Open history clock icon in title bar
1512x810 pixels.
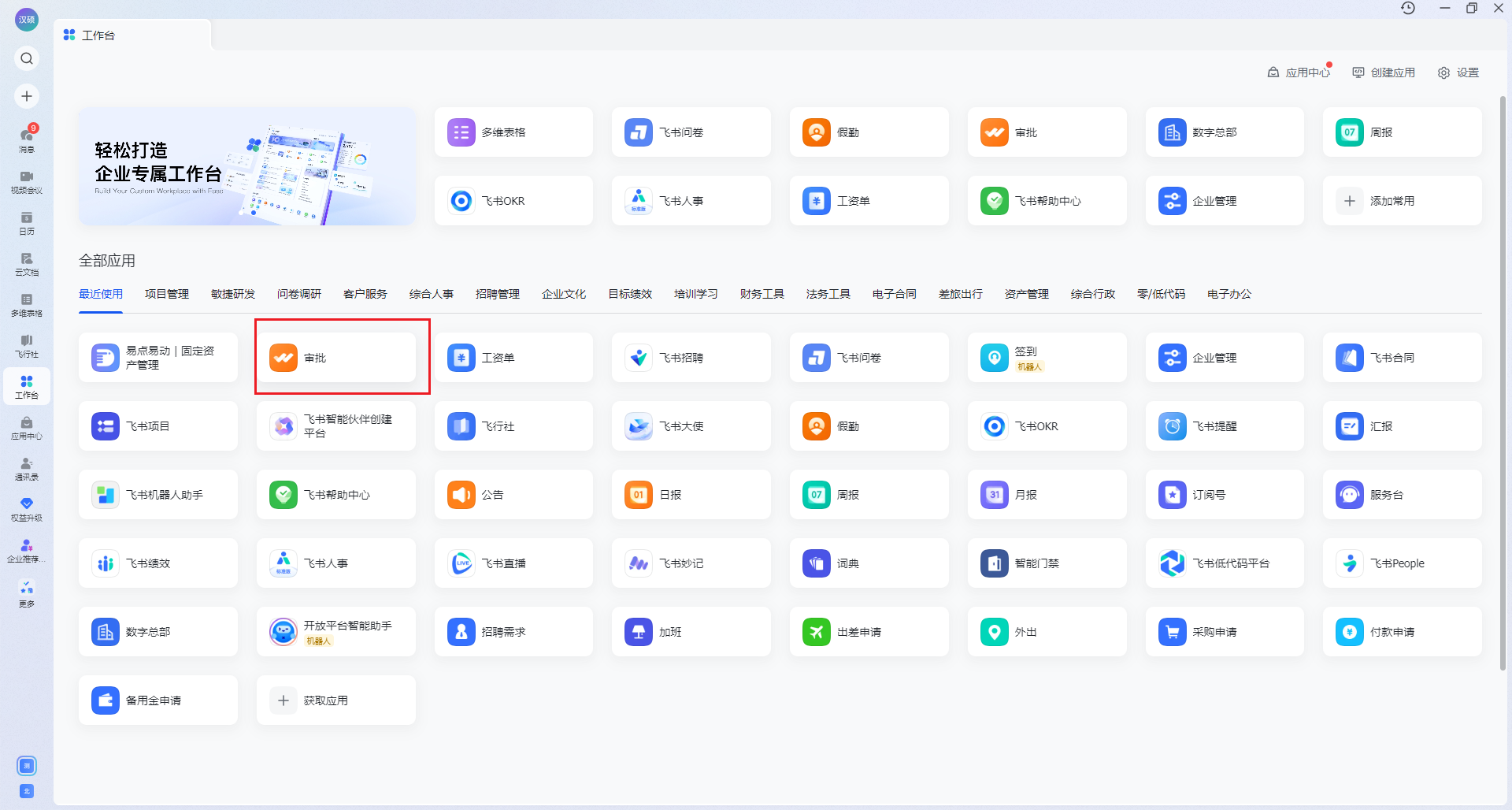[1408, 8]
